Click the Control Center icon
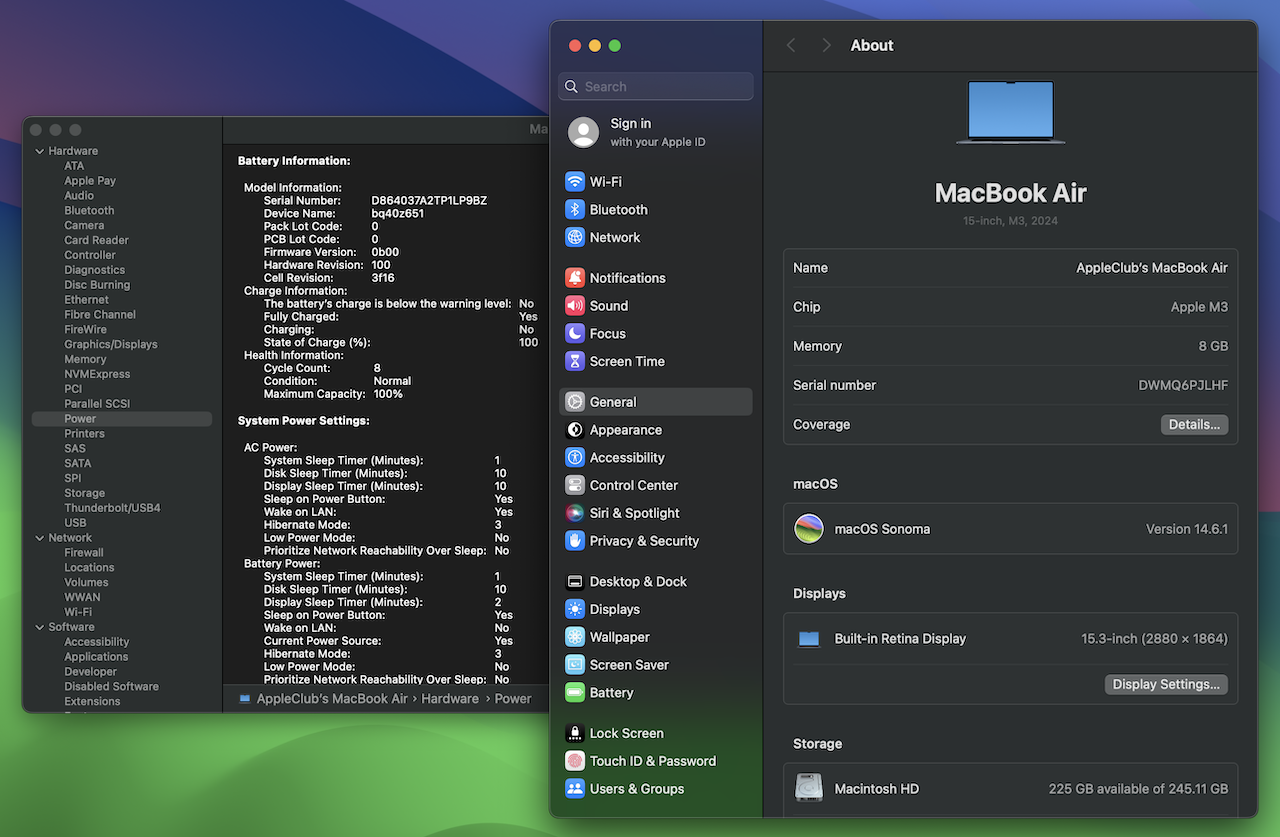Image resolution: width=1280 pixels, height=837 pixels. (575, 486)
